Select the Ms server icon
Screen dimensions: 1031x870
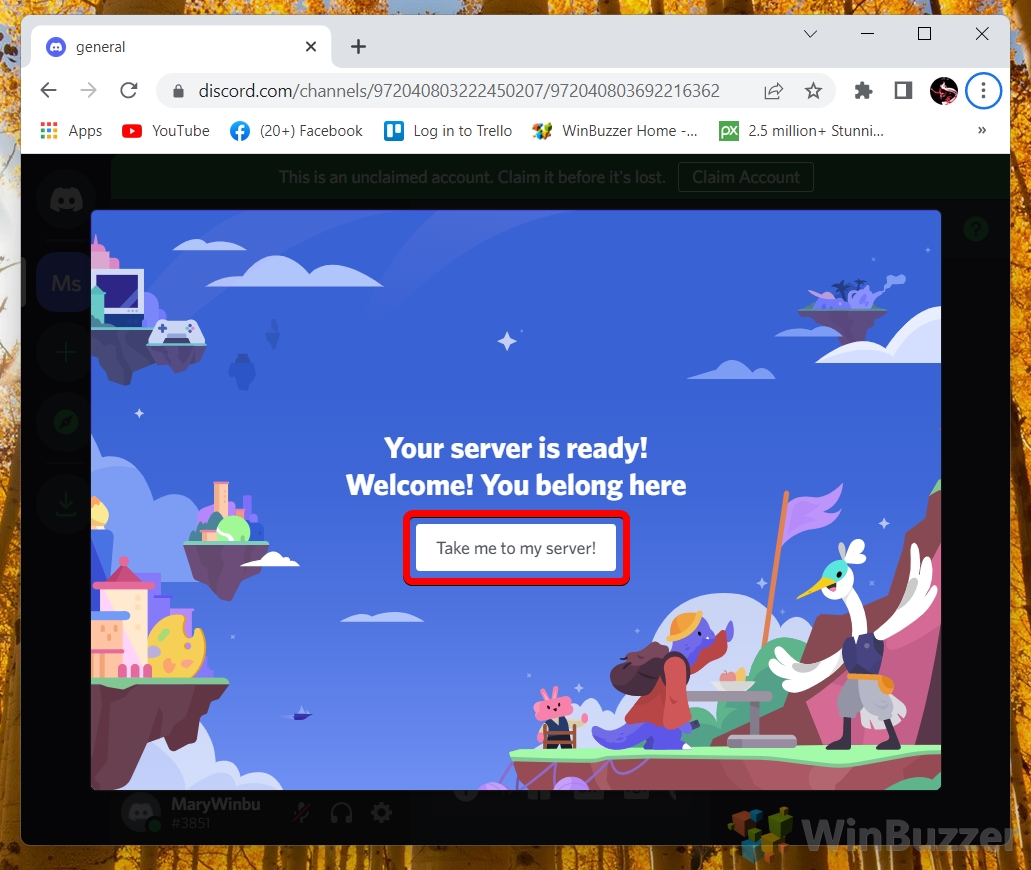click(x=66, y=283)
